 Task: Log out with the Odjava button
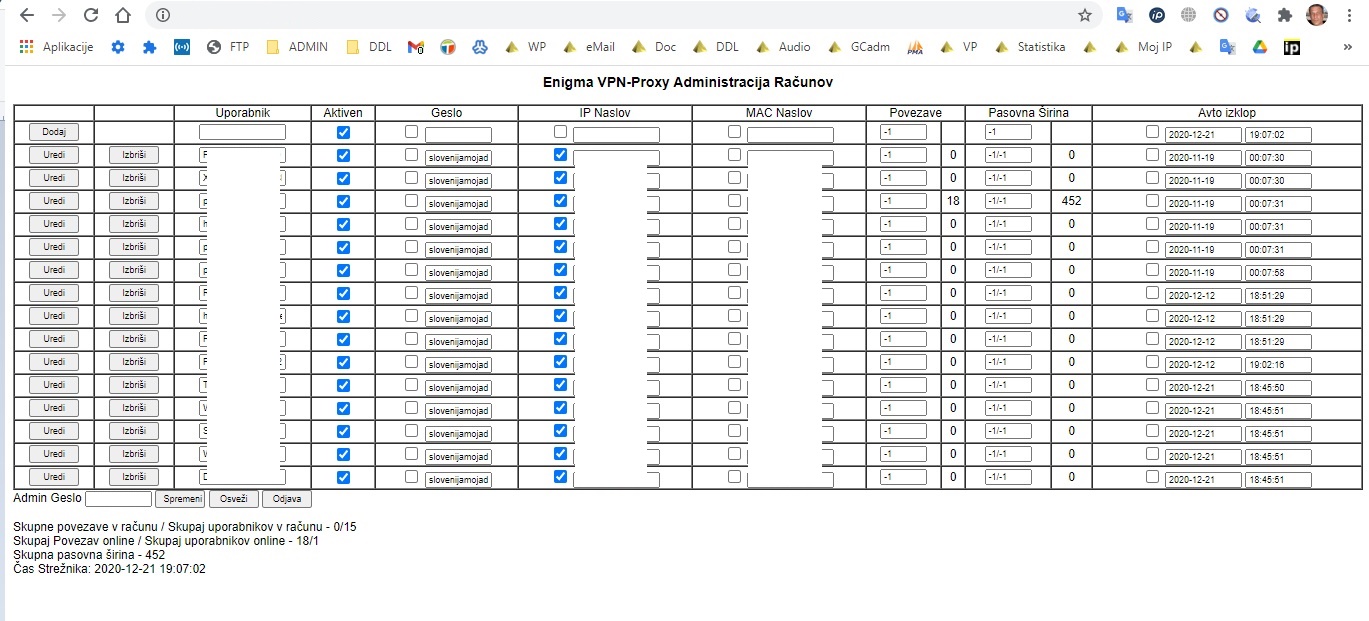[x=287, y=499]
